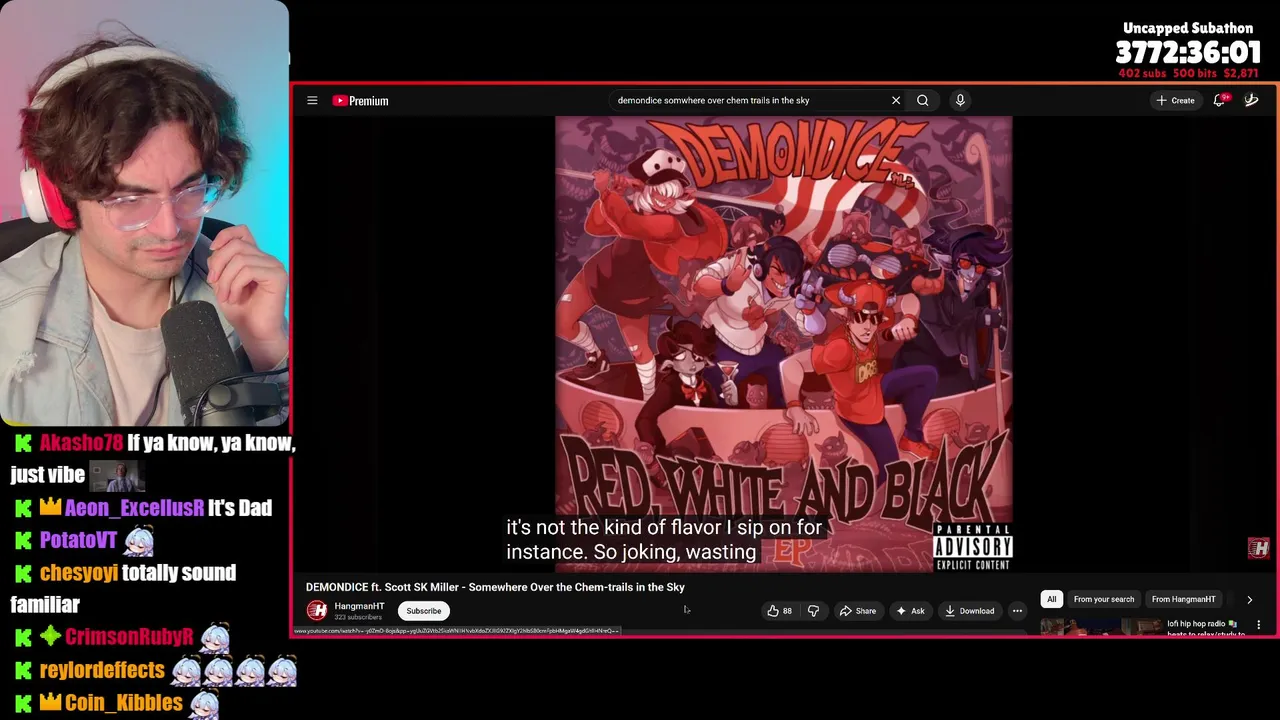1280x720 pixels.
Task: Subscribe to HangmanHT
Action: click(423, 611)
